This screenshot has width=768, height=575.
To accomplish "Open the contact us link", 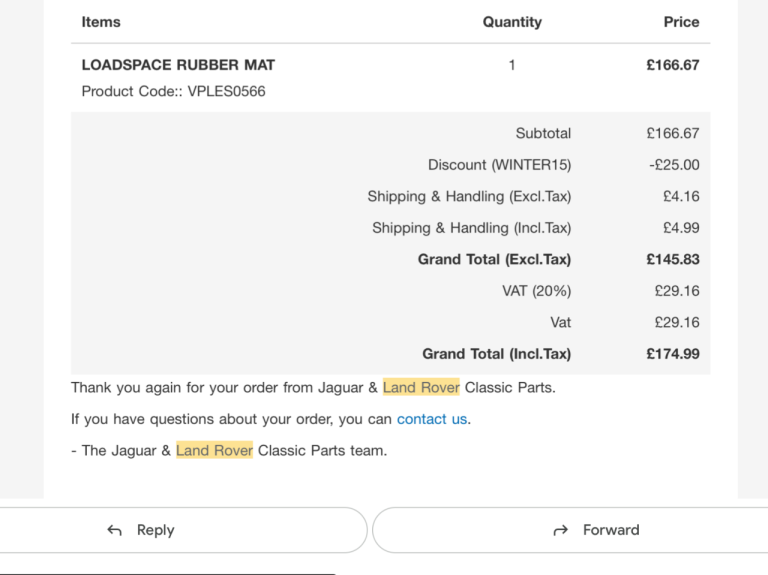I will (432, 419).
